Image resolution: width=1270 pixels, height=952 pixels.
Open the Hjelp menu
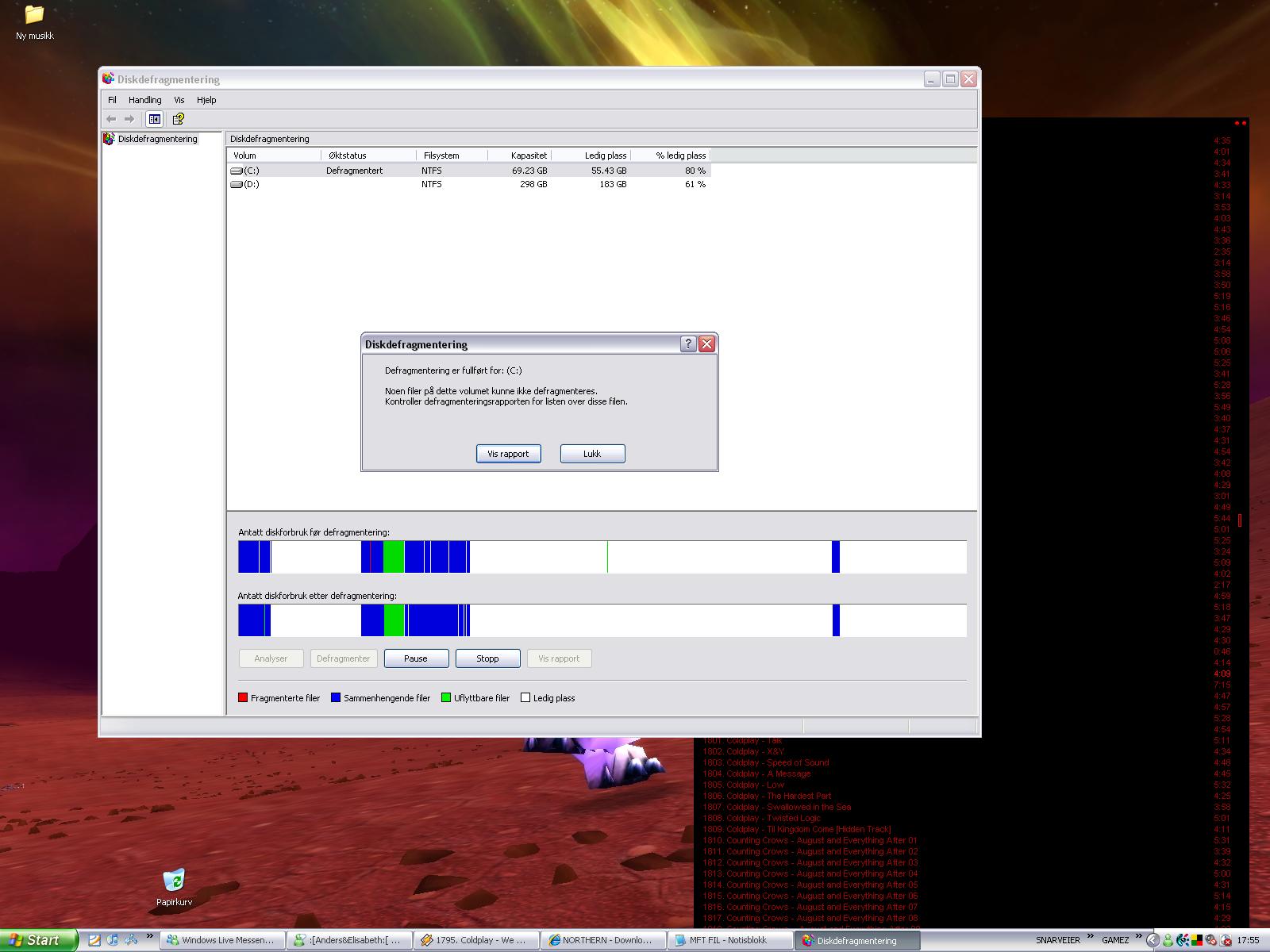pyautogui.click(x=206, y=100)
